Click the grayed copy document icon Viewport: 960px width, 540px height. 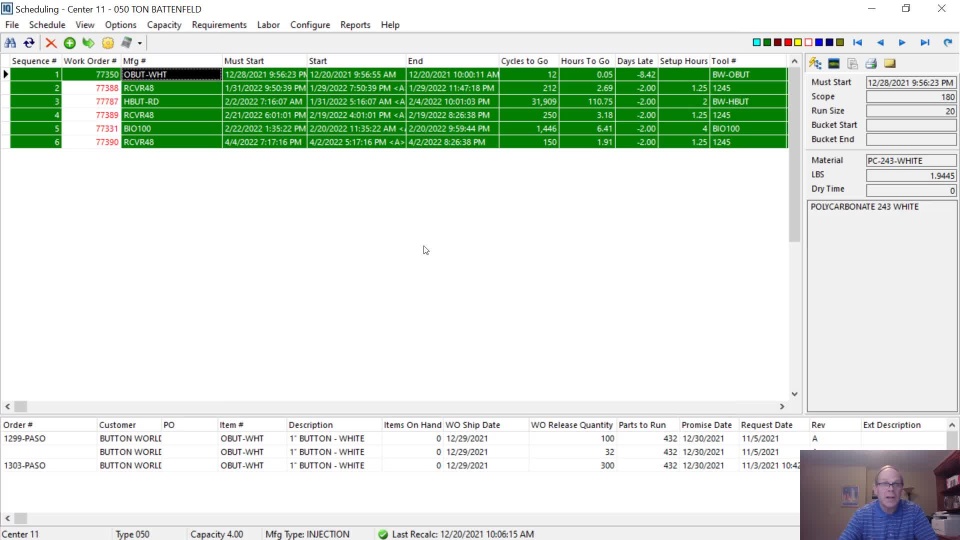[852, 63]
